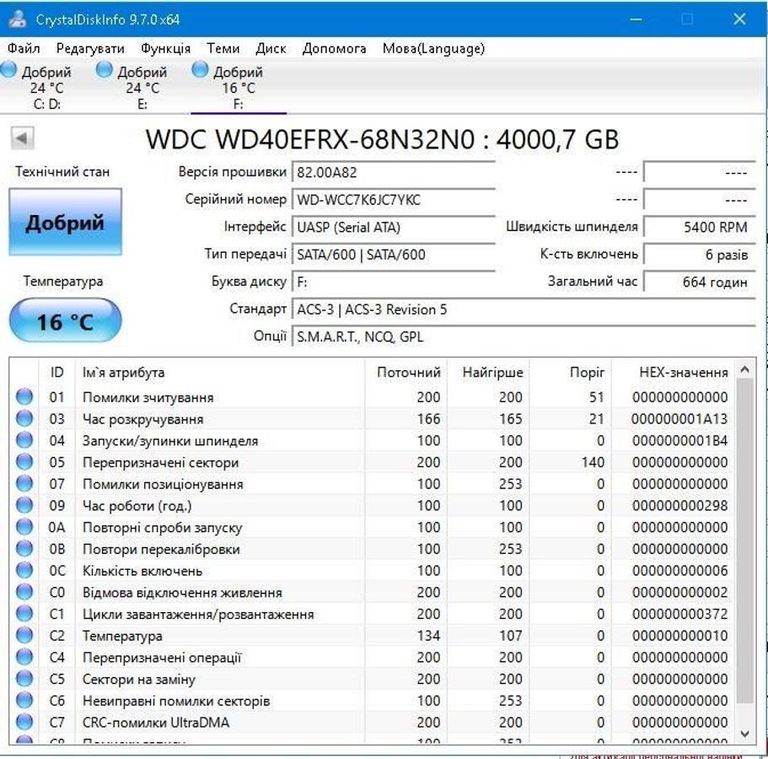The image size is (768, 759).
Task: Click the Добрий health status button
Action: click(x=65, y=222)
